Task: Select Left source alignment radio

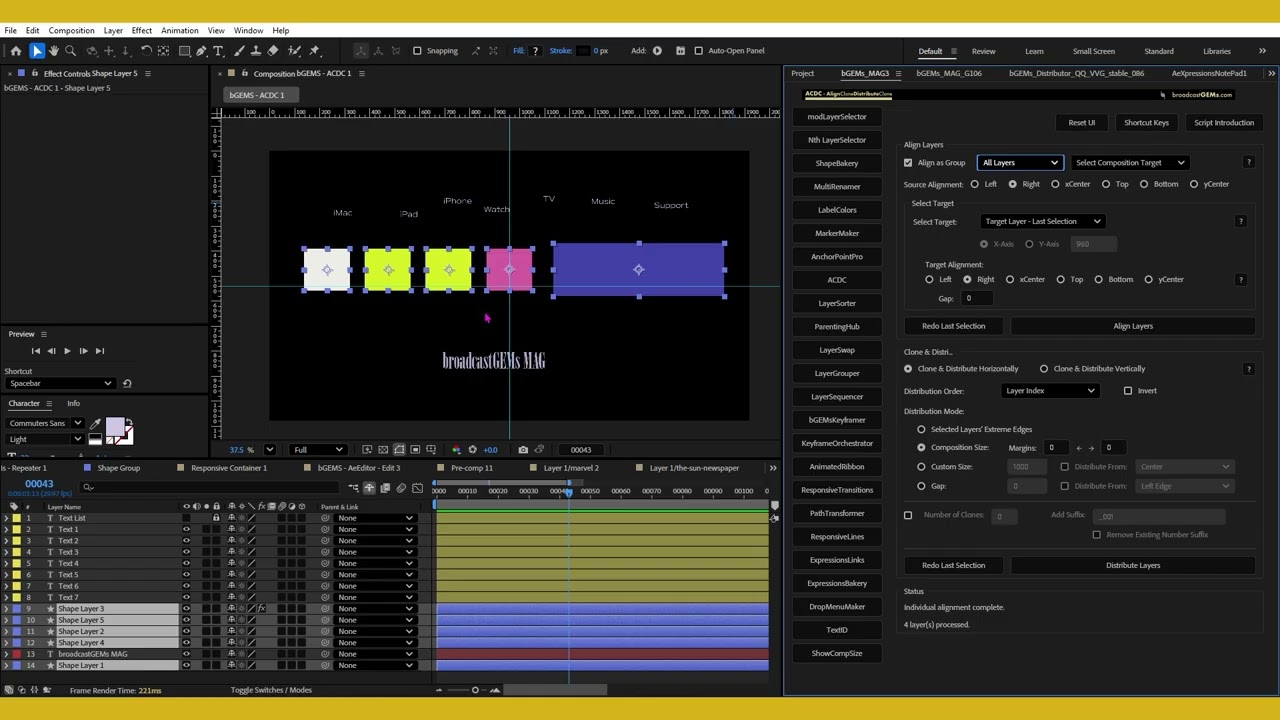Action: pos(974,184)
